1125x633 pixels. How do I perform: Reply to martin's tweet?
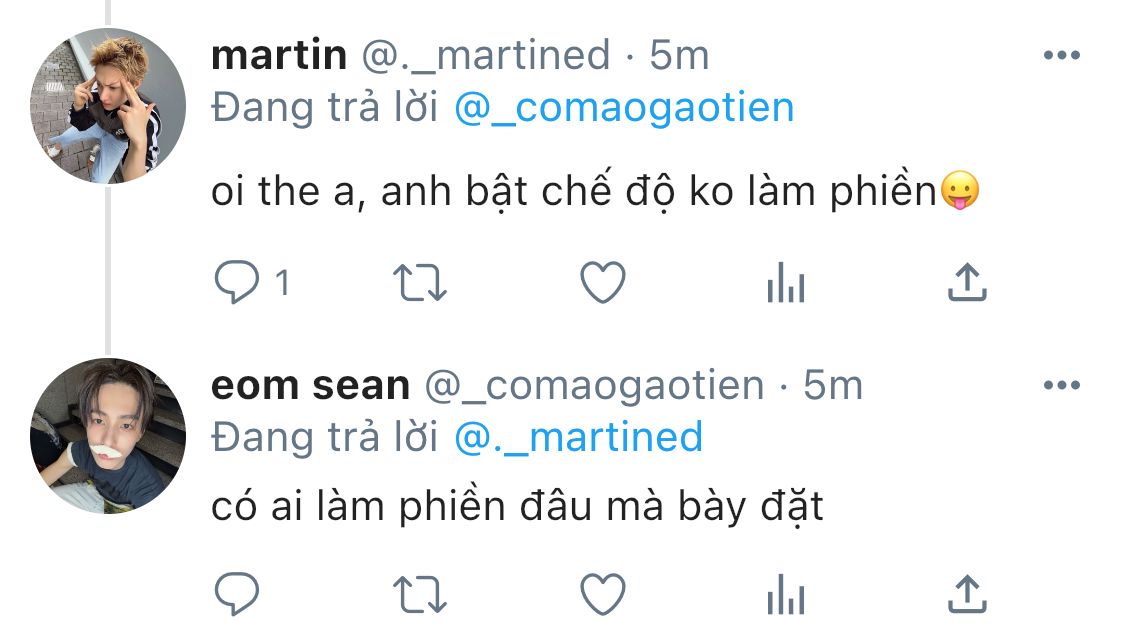point(237,282)
